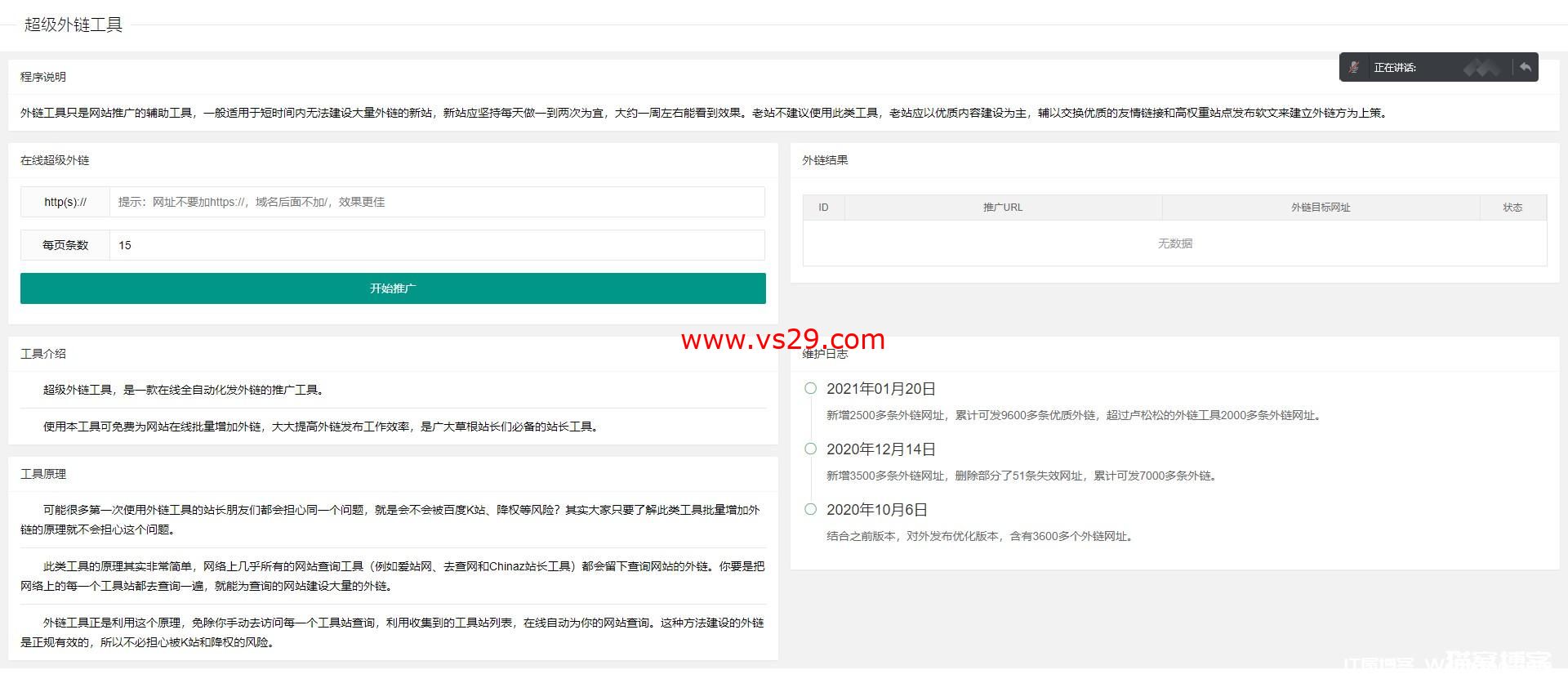Click paragraph starting 外链工具正是利用这个原理
Viewport: 1568px width, 688px height.
point(392,632)
